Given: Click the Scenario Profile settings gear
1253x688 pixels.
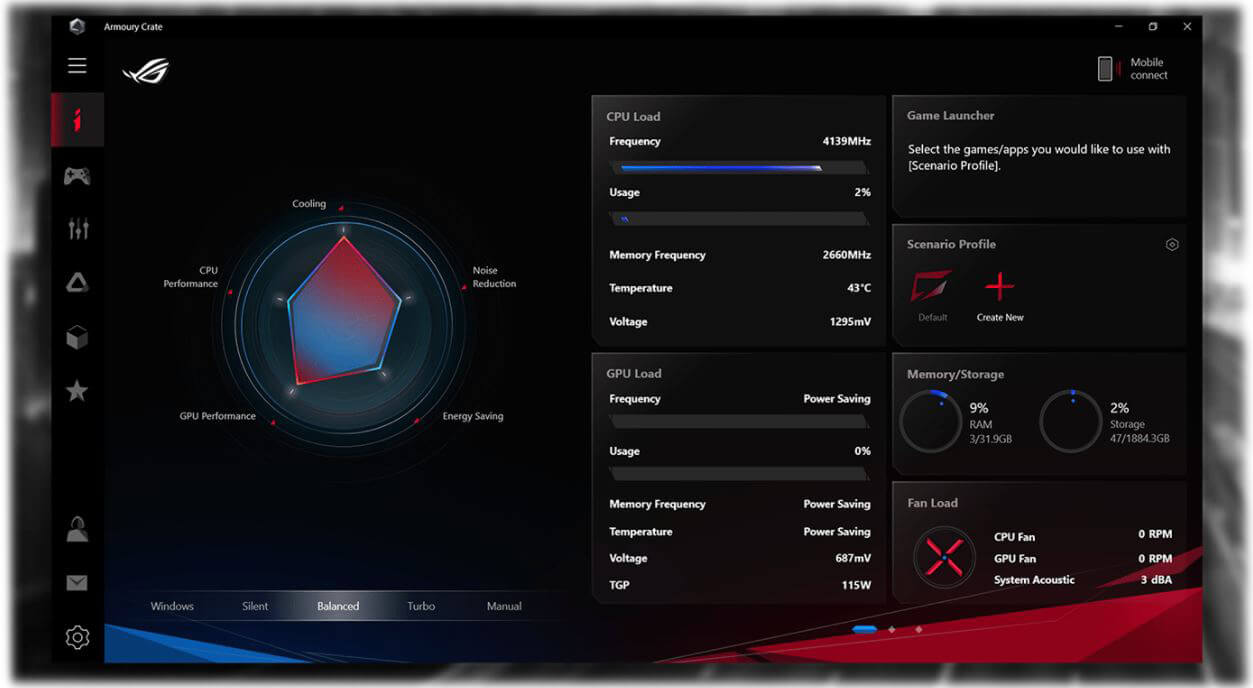Looking at the screenshot, I should (x=1172, y=245).
